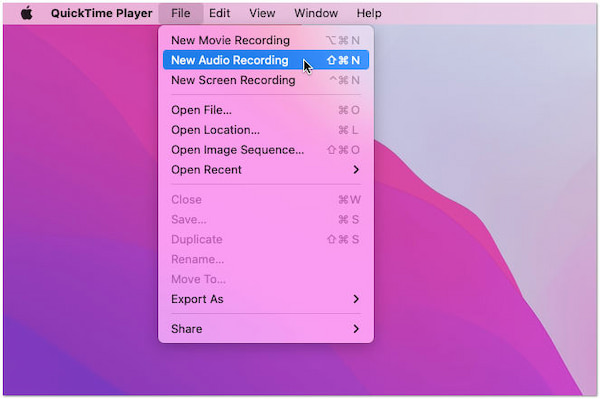Open the QuickTime Player application menu

coord(101,13)
